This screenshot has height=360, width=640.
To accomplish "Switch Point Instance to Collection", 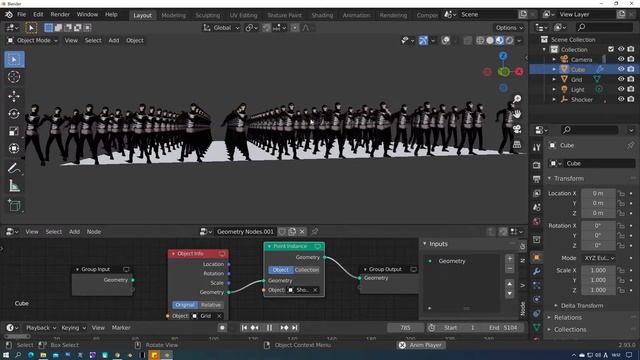I will [307, 270].
